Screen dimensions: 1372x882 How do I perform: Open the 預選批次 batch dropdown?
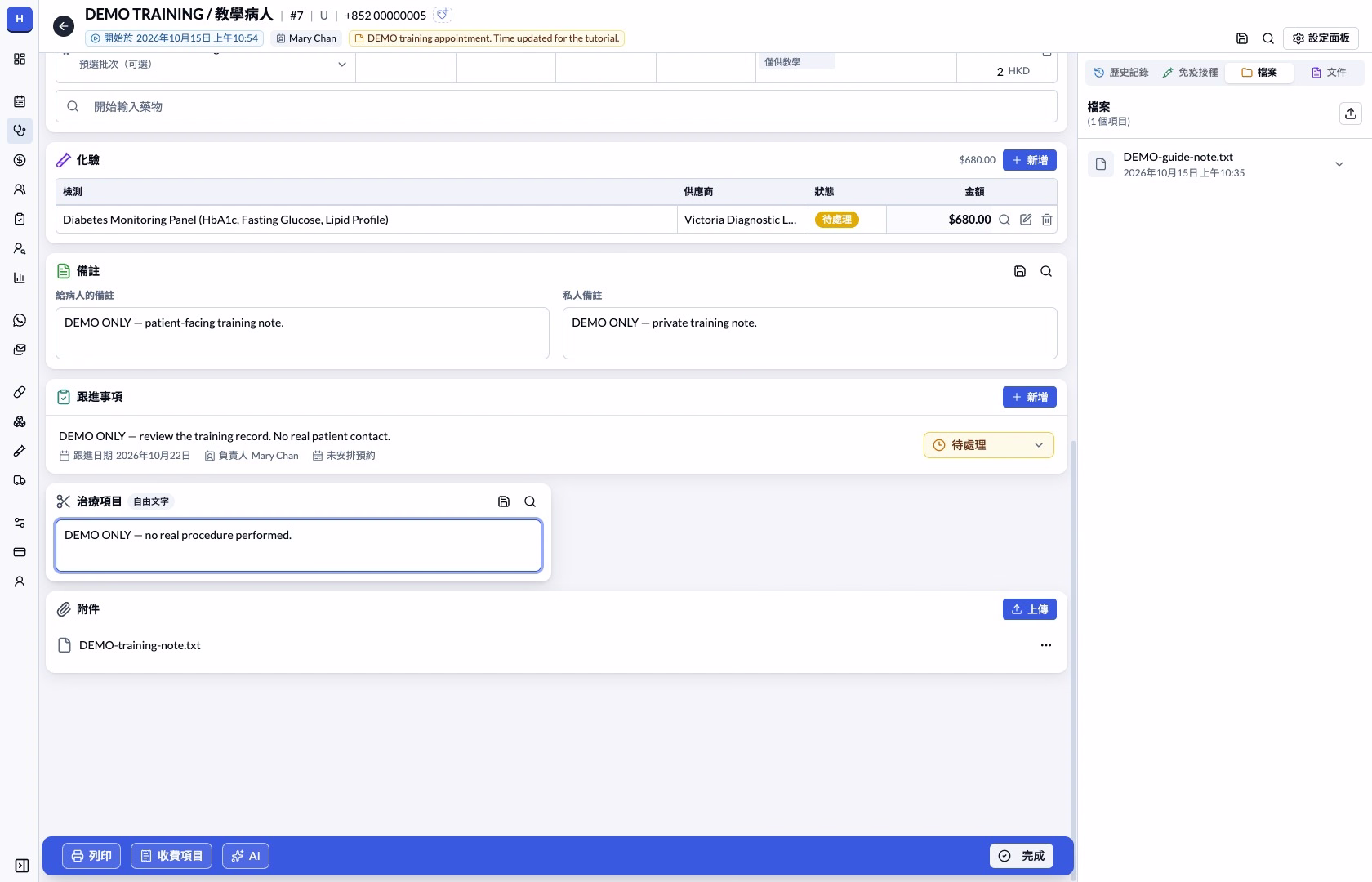[x=206, y=65]
